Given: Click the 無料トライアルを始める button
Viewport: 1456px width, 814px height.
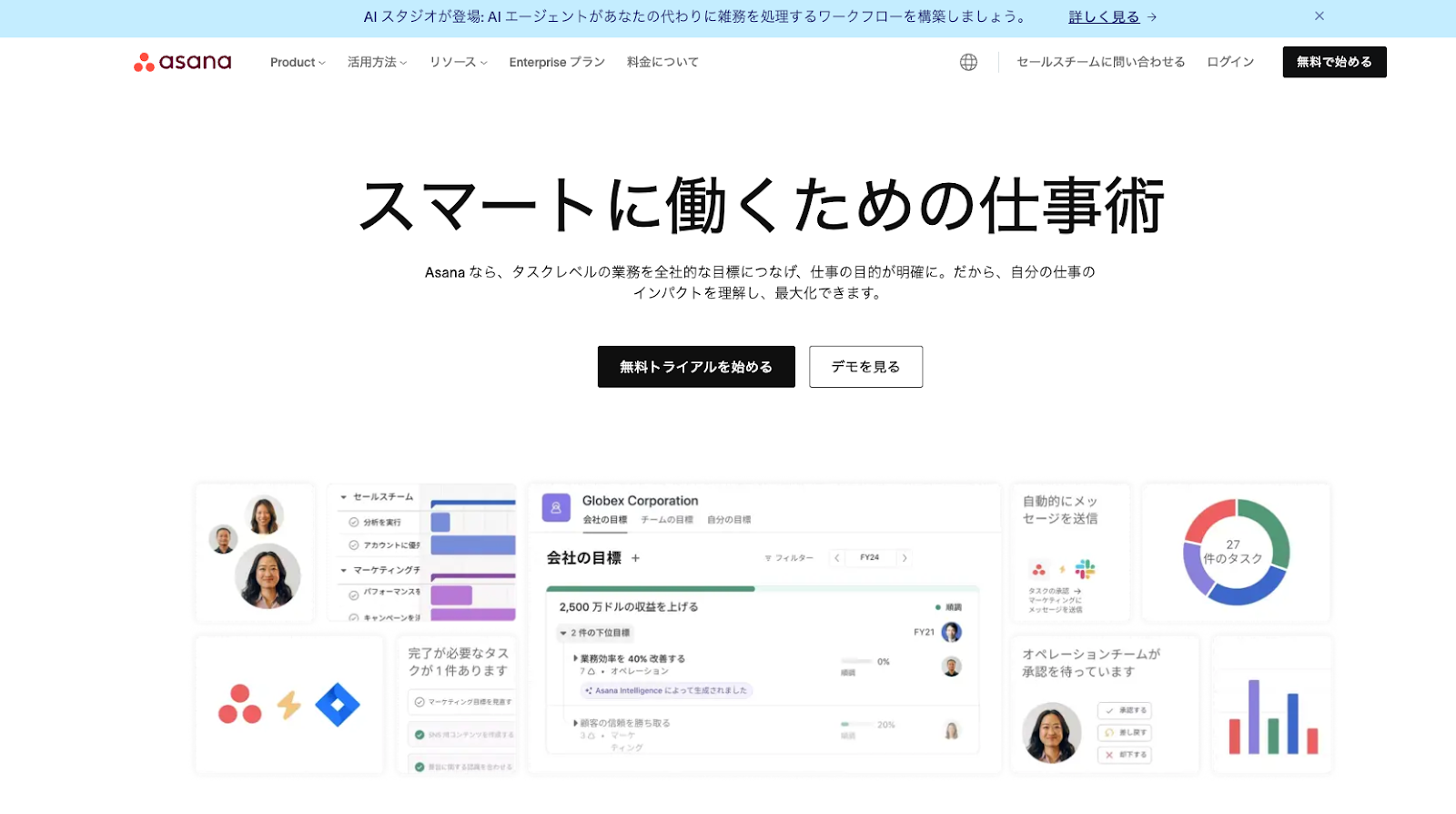Looking at the screenshot, I should [696, 367].
